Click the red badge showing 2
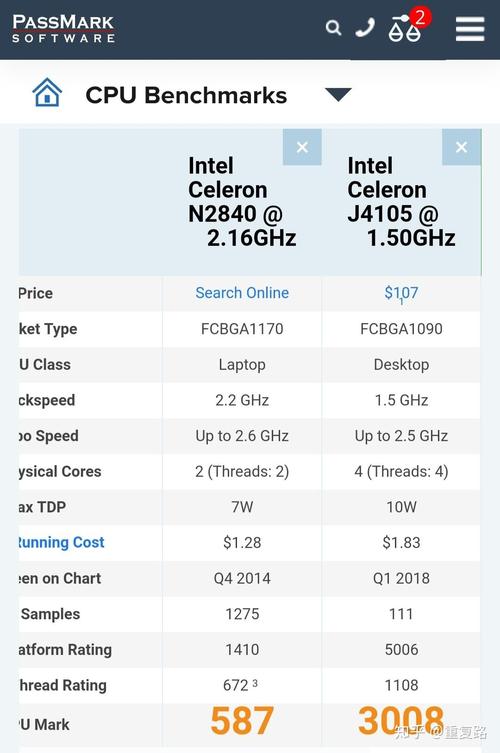 pos(420,18)
